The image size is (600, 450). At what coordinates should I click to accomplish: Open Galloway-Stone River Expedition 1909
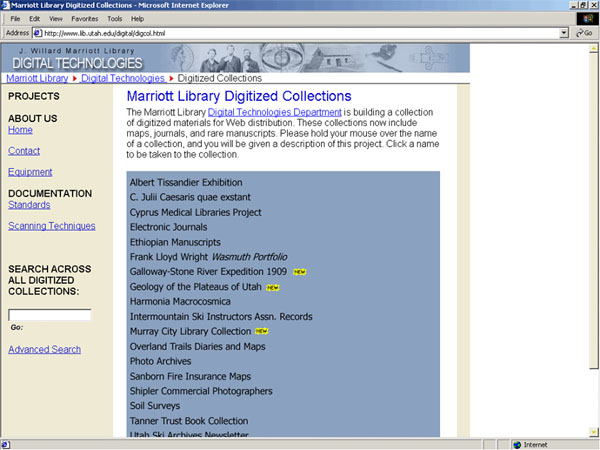point(208,272)
